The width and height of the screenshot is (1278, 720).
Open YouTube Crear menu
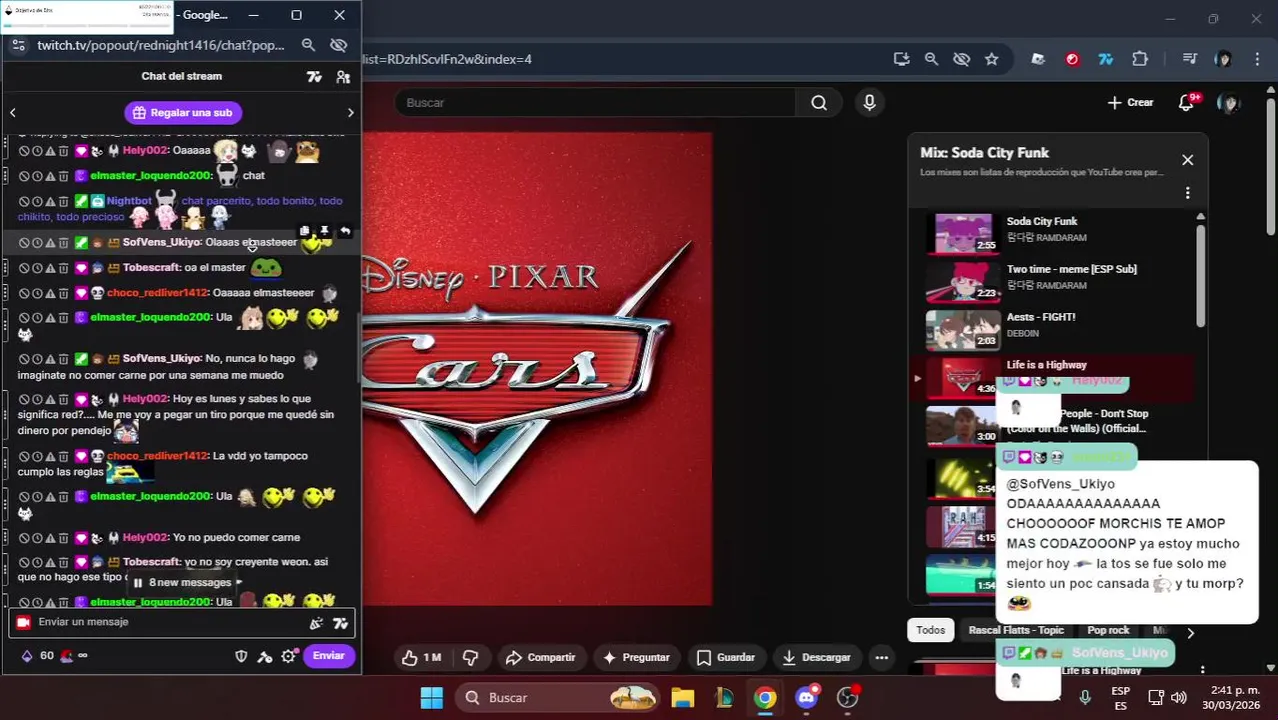(1130, 103)
